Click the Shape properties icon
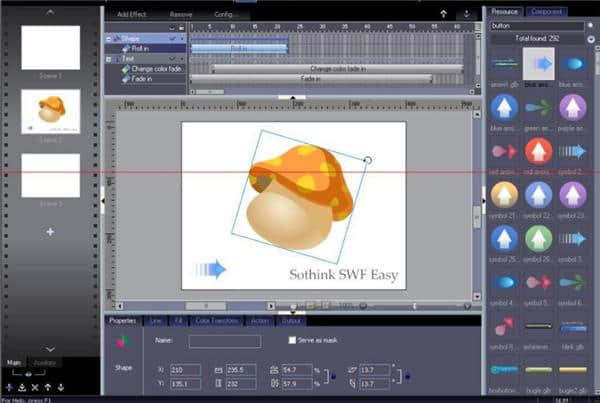Screen dimensions: 600x403 [x=122, y=342]
